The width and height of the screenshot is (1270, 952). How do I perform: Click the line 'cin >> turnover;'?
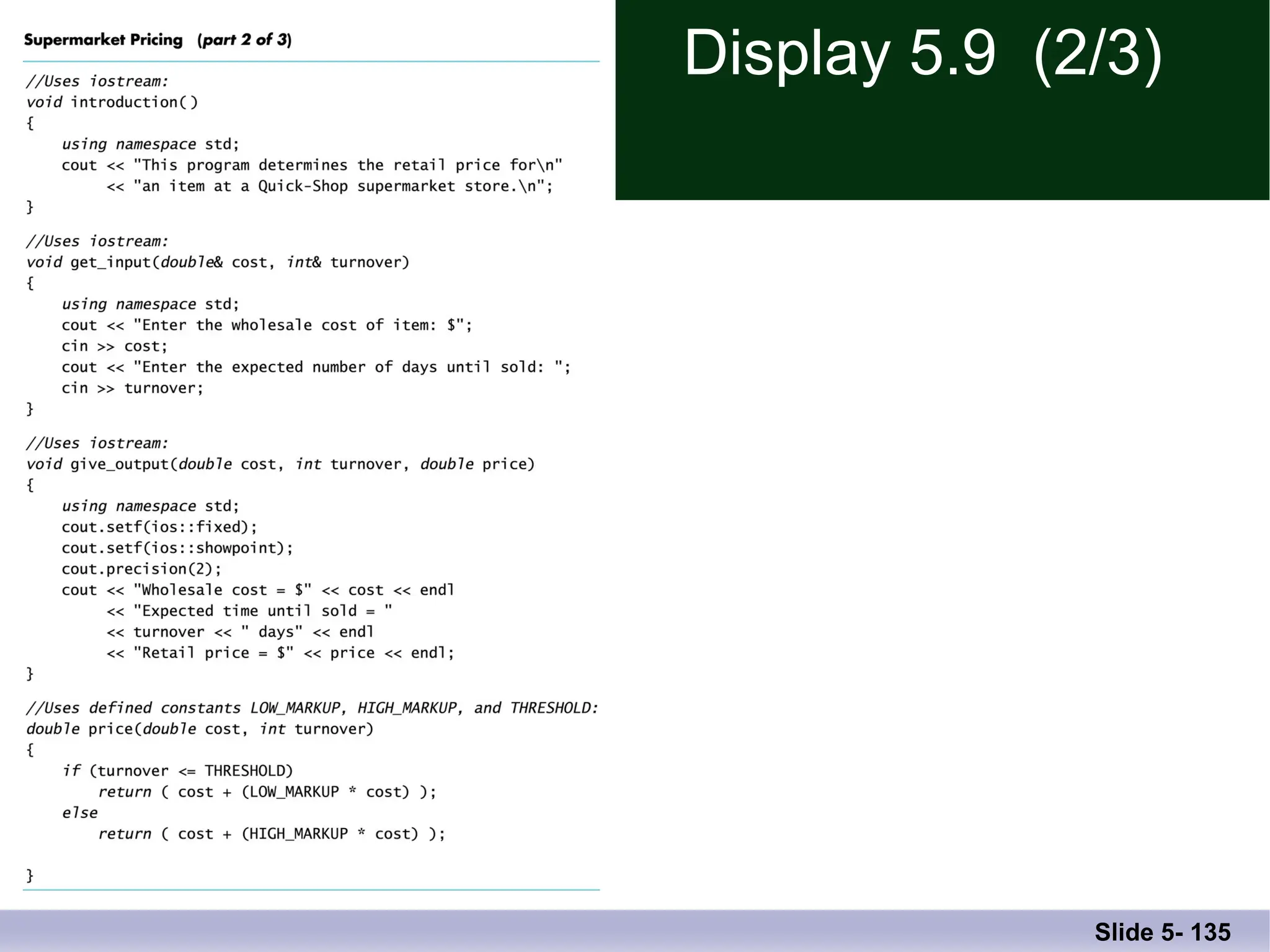pos(133,389)
